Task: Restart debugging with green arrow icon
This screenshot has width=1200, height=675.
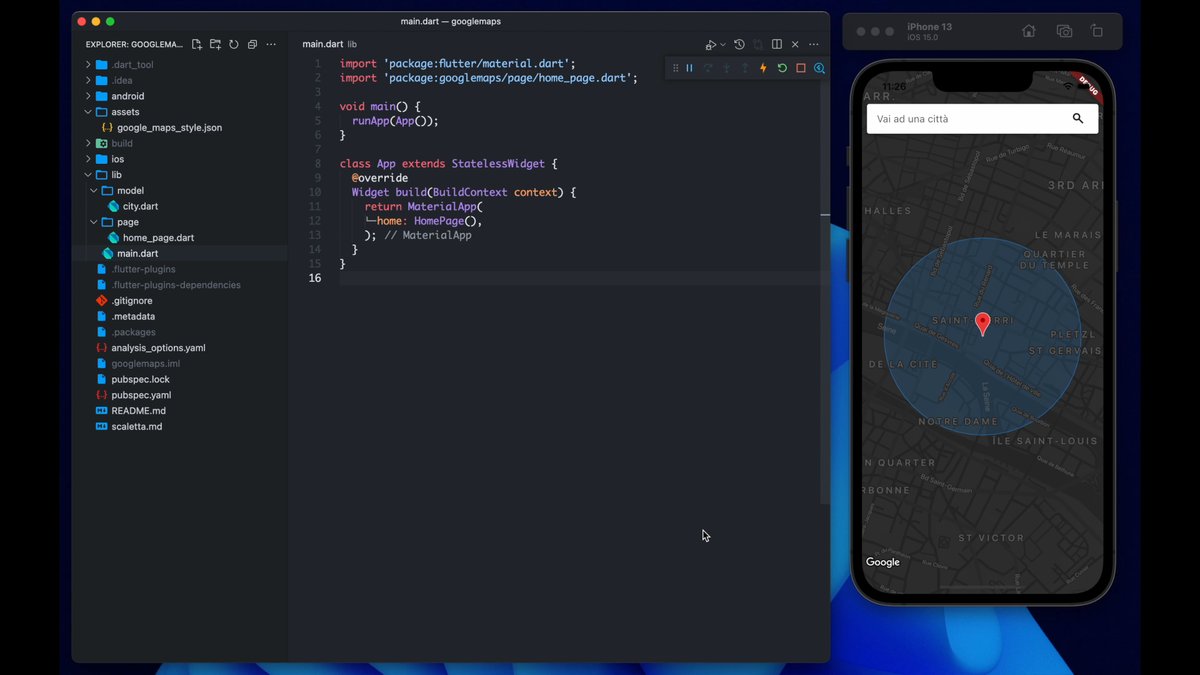Action: coord(782,68)
